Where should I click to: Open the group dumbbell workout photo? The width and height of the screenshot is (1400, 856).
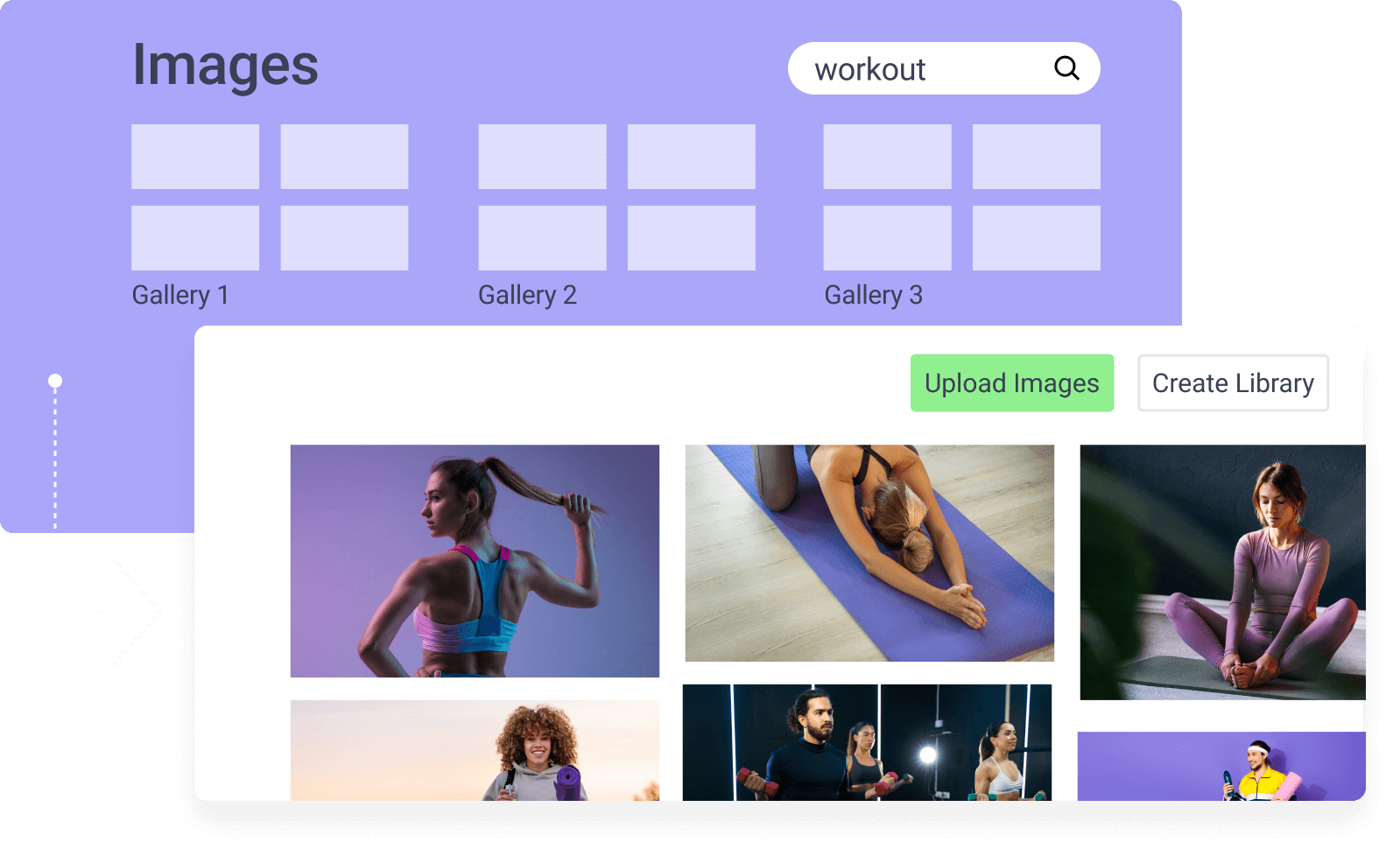(867, 742)
